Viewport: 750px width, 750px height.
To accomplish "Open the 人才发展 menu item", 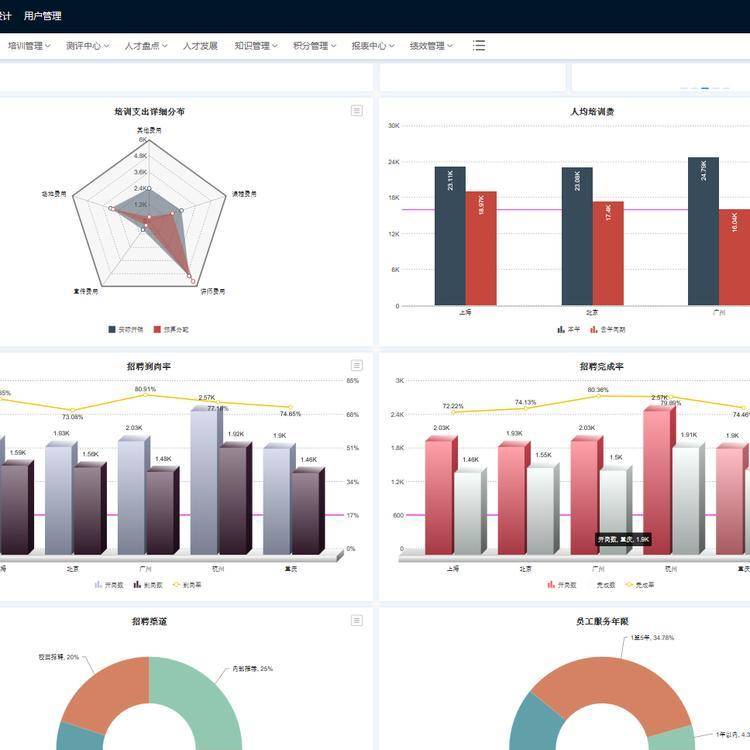I will click(x=200, y=46).
